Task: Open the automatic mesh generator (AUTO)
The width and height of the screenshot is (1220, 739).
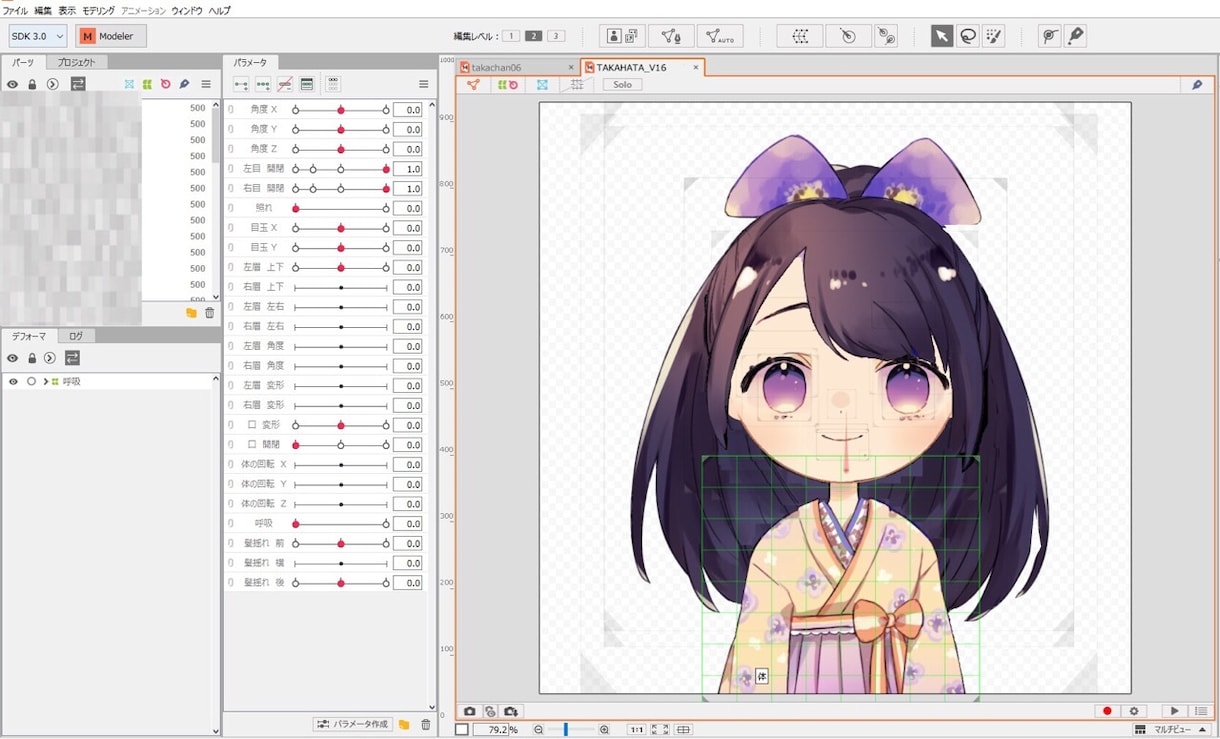Action: pyautogui.click(x=720, y=36)
